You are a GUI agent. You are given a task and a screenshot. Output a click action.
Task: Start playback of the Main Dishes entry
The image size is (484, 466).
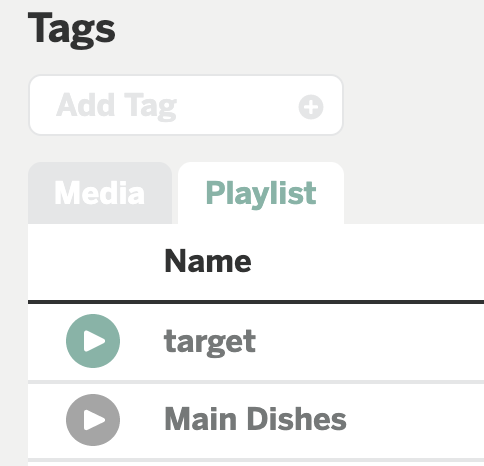pyautogui.click(x=93, y=420)
